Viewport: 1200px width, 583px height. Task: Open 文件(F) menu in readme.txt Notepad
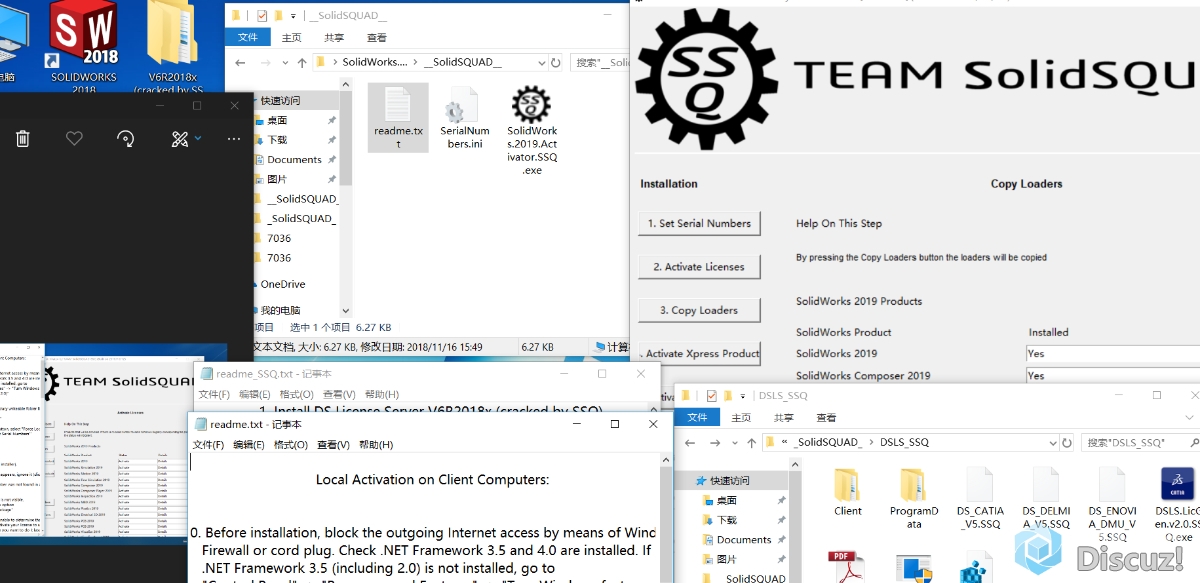tap(208, 445)
